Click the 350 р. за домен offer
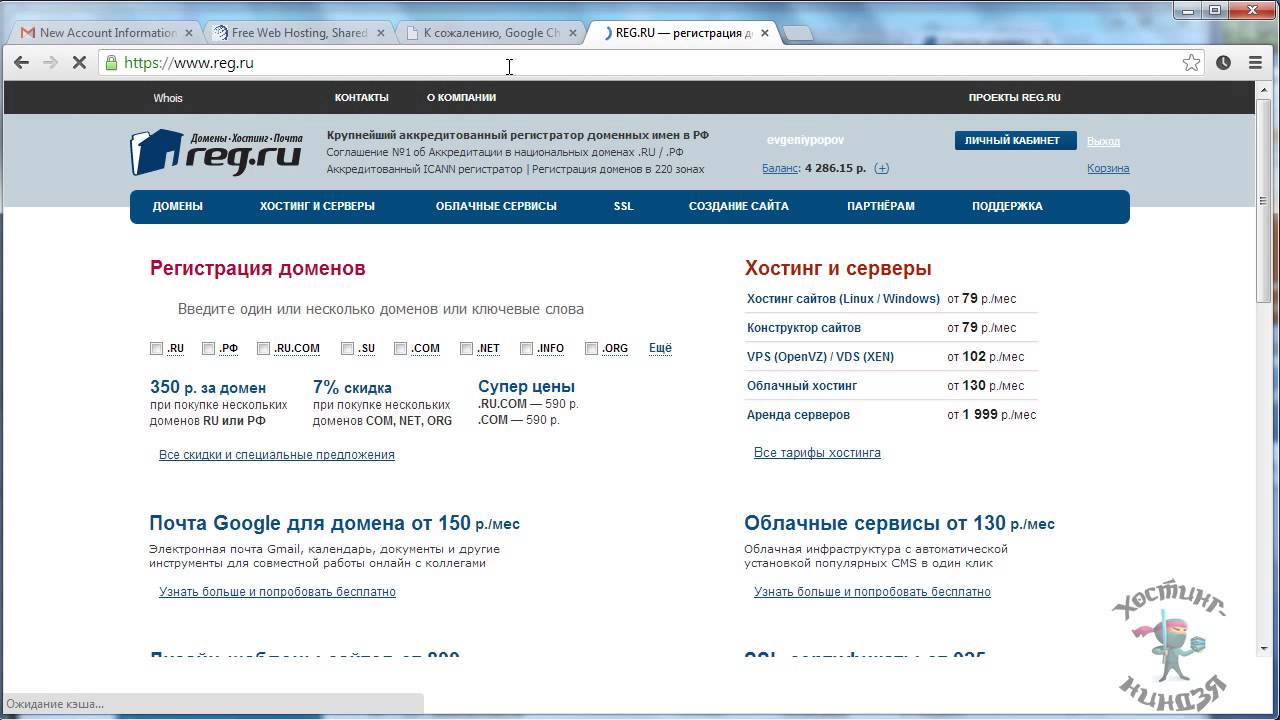Viewport: 1280px width, 720px height. click(x=208, y=387)
